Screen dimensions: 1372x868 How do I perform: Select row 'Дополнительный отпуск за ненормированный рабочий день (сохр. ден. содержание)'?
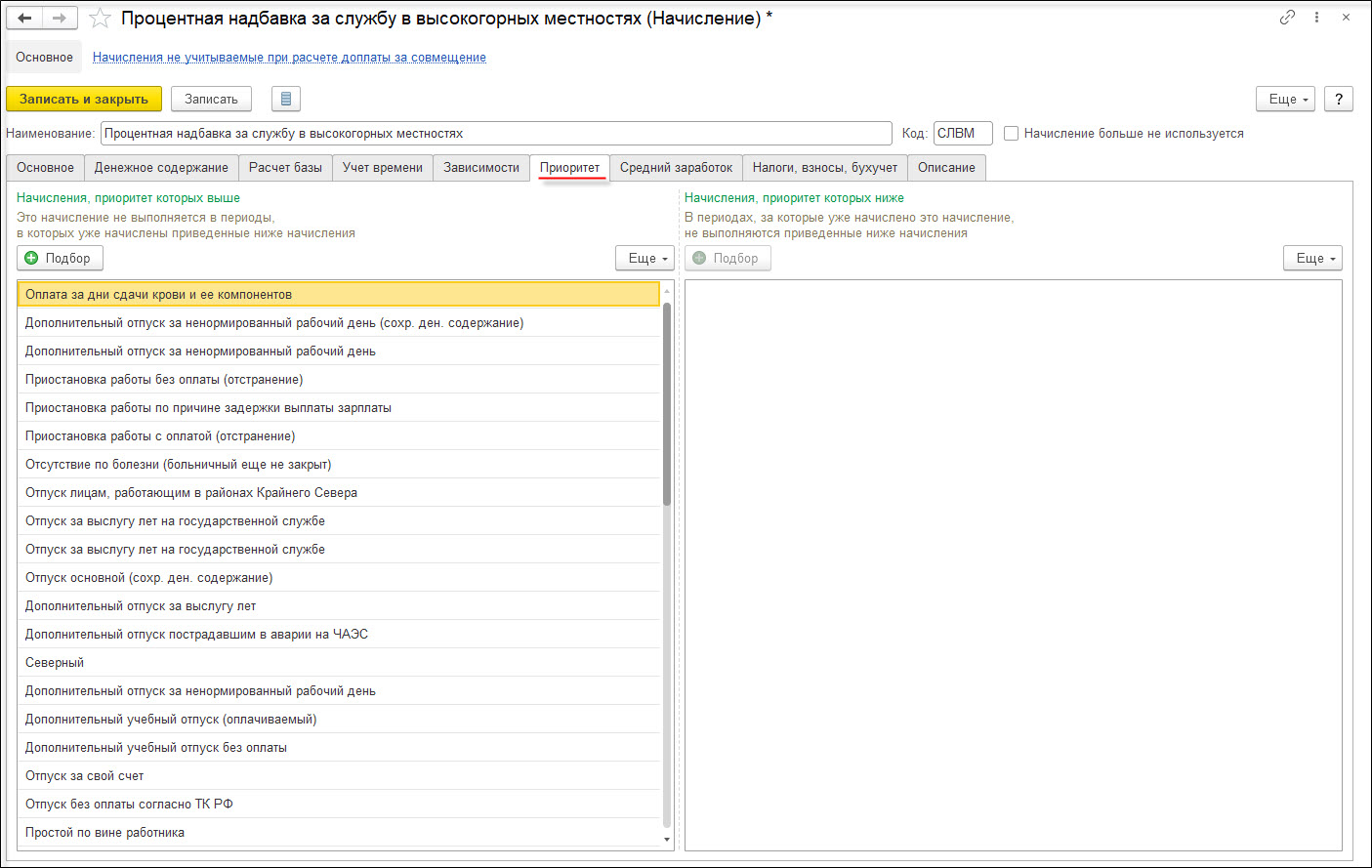[338, 323]
